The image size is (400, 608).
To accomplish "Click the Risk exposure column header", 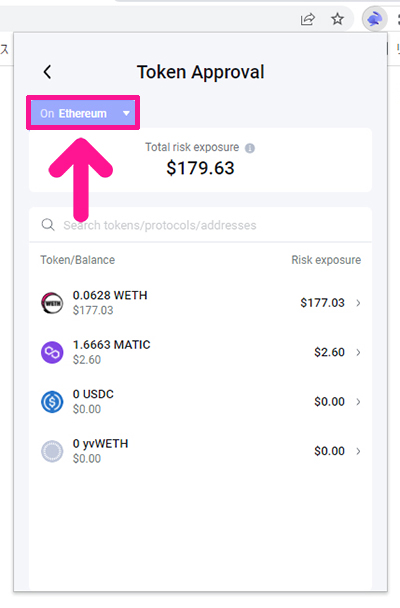I will [326, 260].
